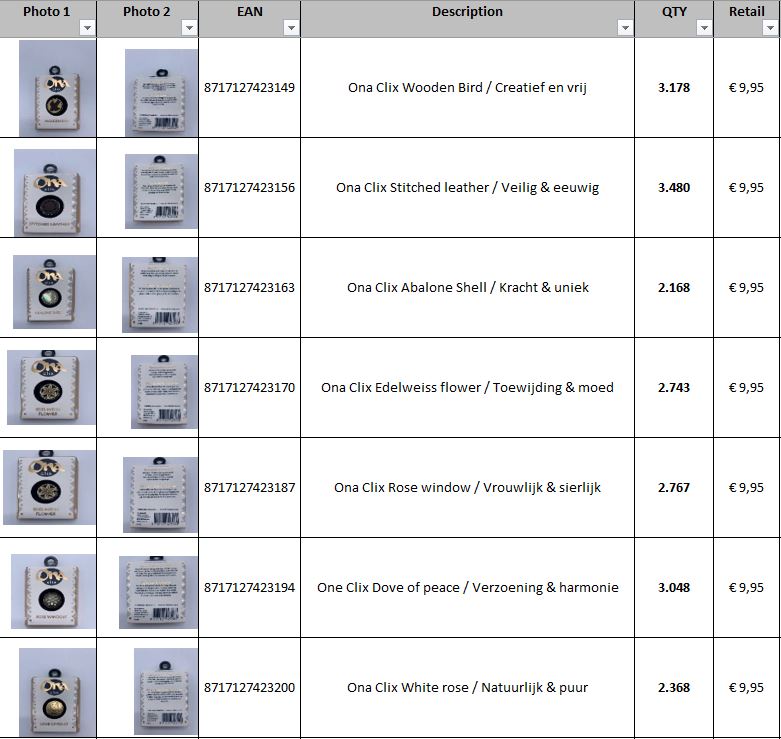Select the Rose window front photo thumbnail
This screenshot has width=781, height=739.
pyautogui.click(x=49, y=488)
